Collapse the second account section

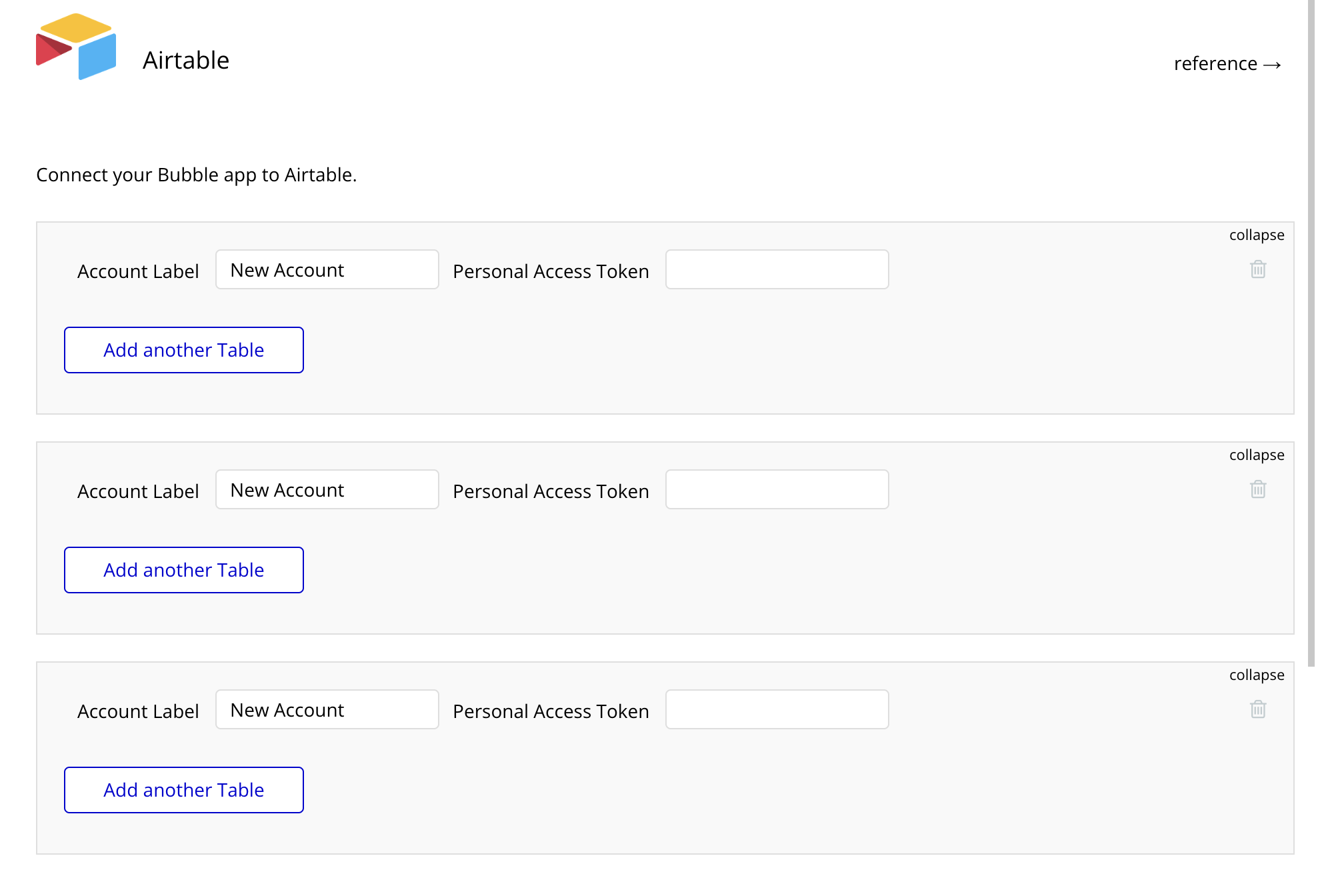pyautogui.click(x=1256, y=455)
